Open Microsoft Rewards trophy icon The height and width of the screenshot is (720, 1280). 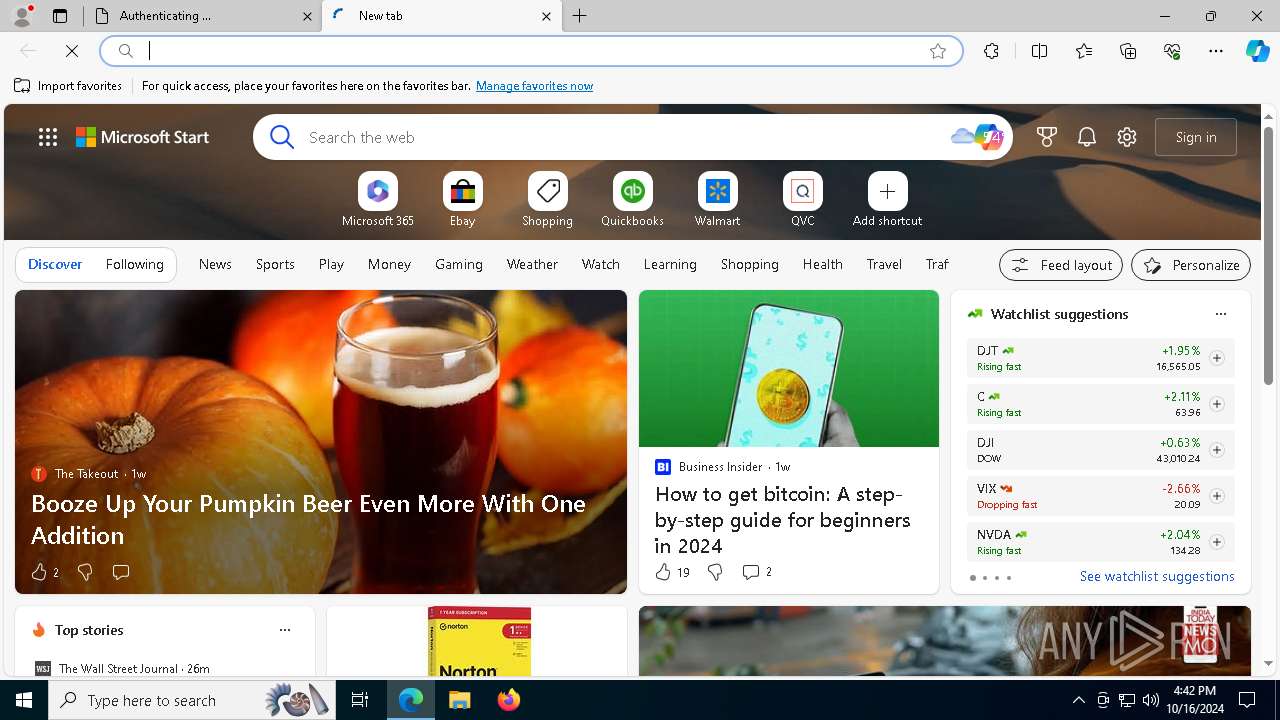pos(1047,137)
